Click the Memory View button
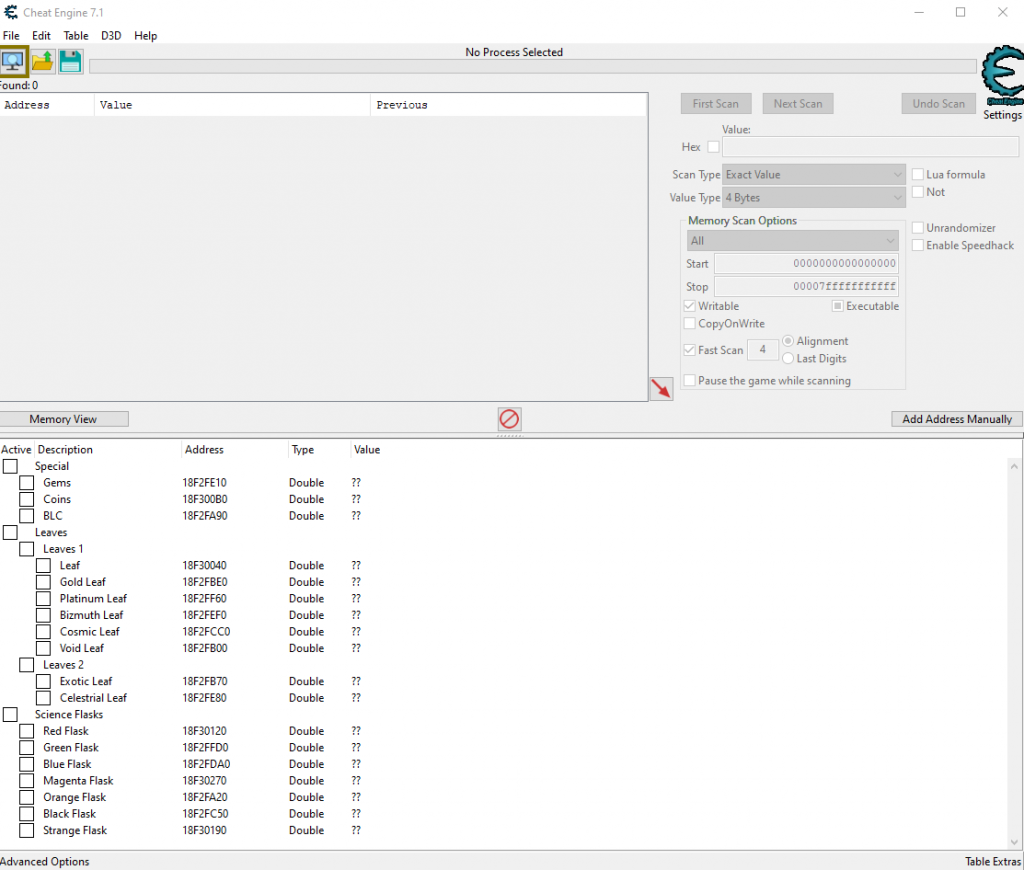The width and height of the screenshot is (1024, 870). 64,419
